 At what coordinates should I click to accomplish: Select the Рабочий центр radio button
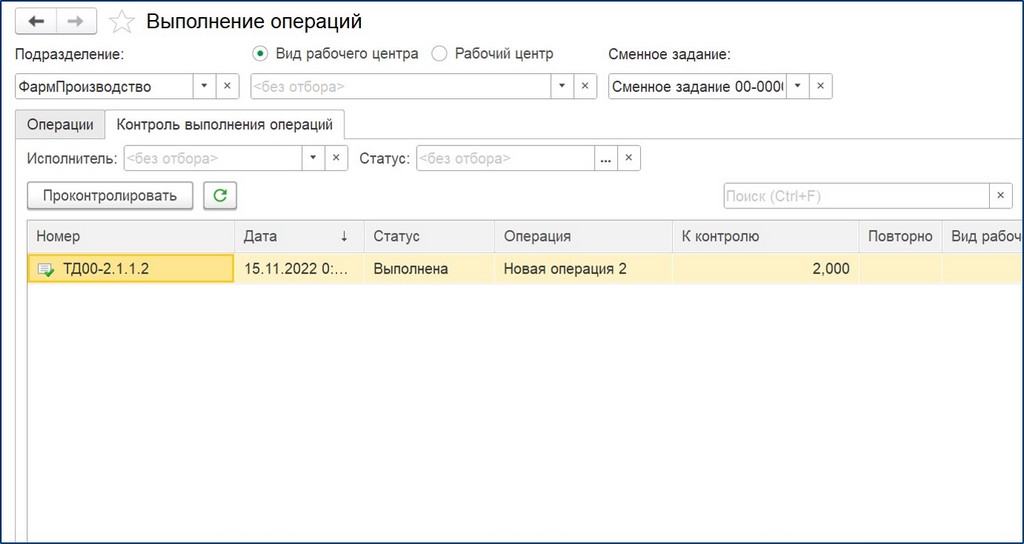(440, 54)
